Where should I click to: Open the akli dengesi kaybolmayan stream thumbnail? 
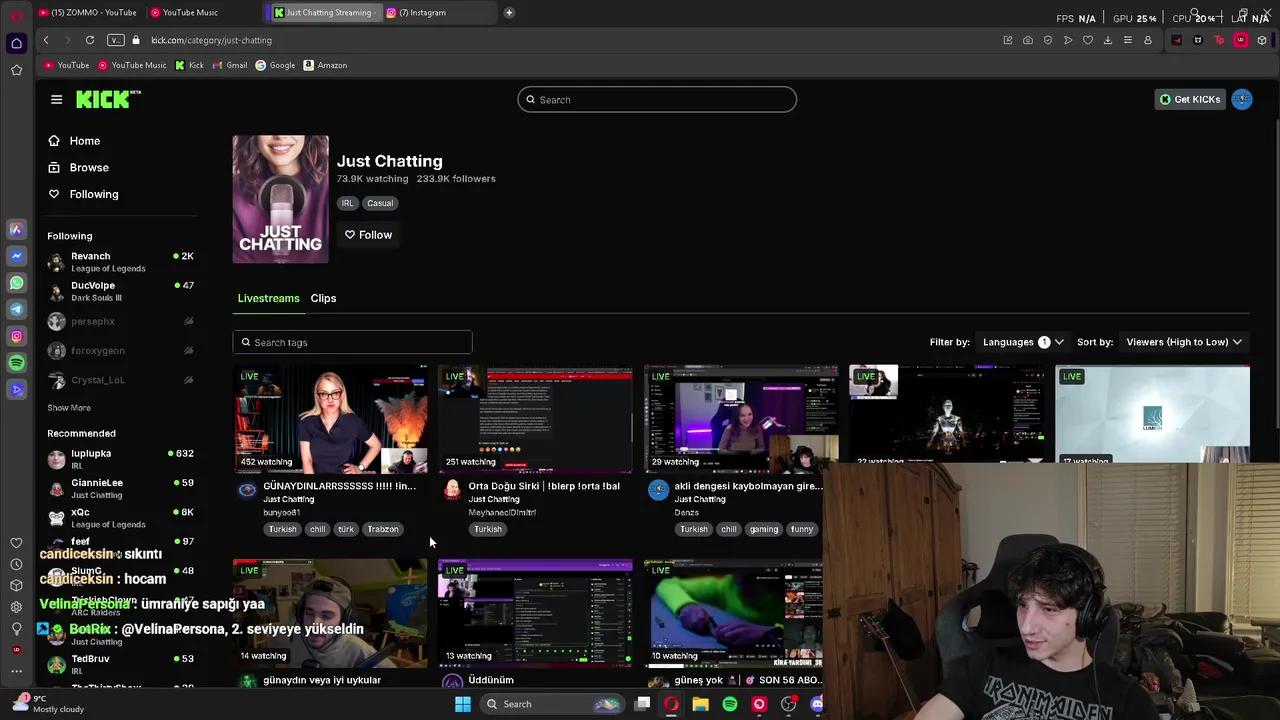point(741,419)
